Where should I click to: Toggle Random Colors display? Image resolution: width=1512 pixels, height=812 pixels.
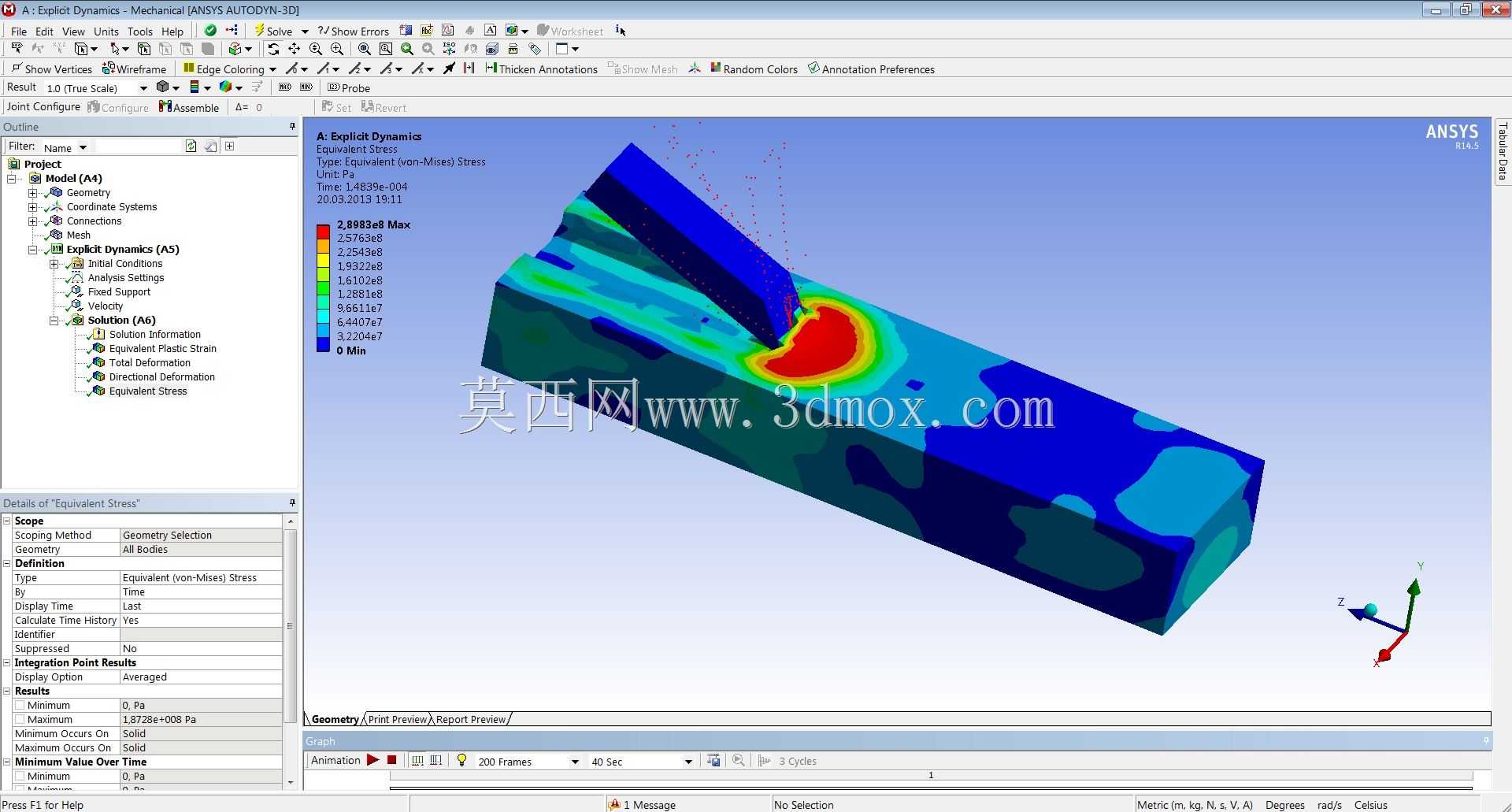(x=754, y=69)
